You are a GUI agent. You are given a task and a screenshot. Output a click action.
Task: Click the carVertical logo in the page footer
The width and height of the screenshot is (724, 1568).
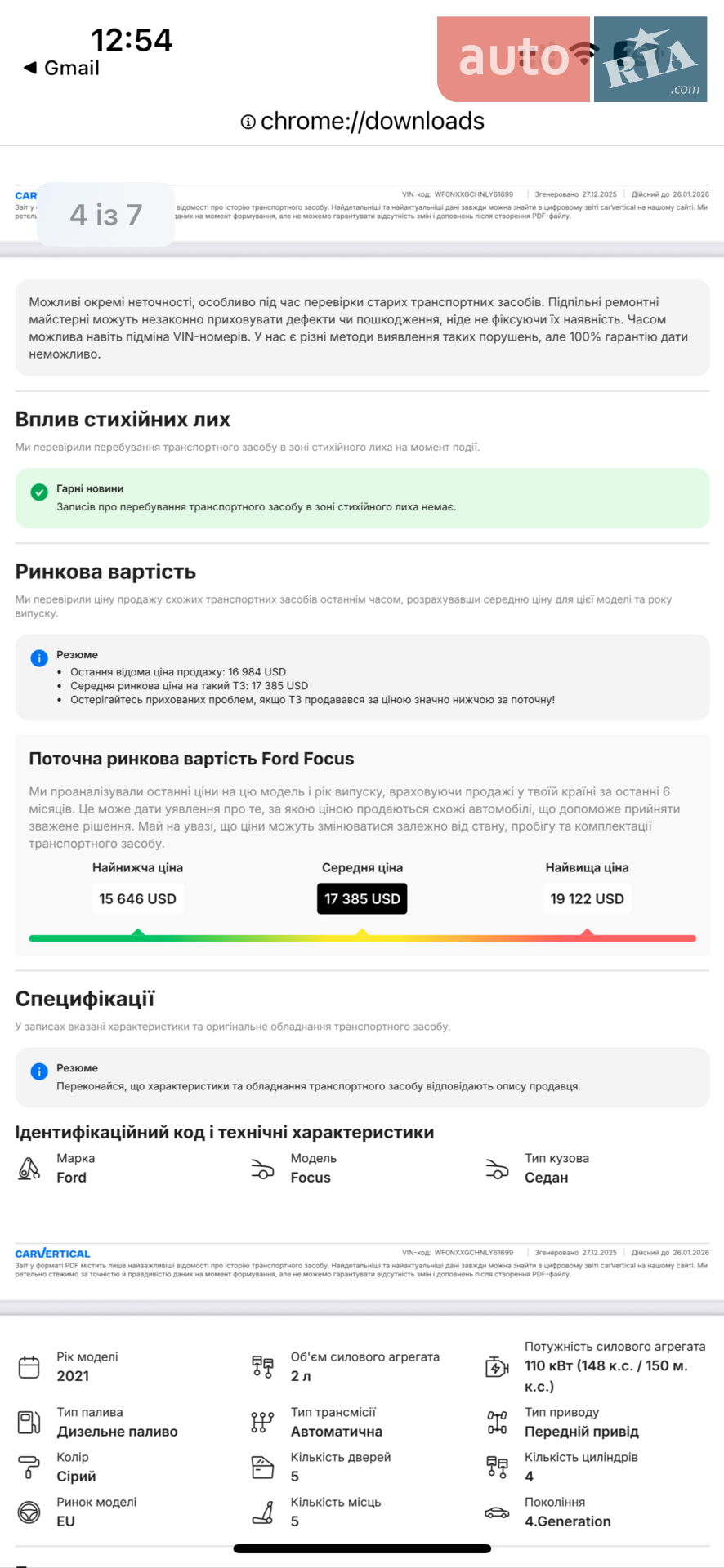(52, 1254)
